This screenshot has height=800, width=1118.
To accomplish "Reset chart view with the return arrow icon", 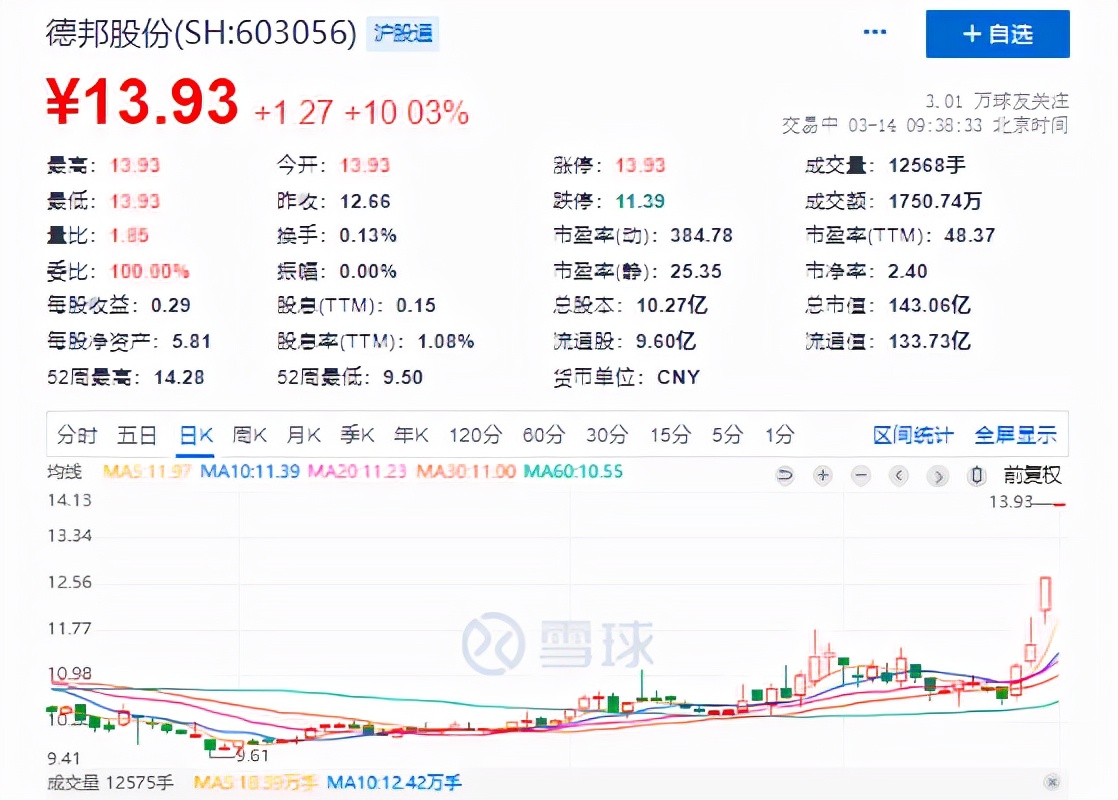I will [x=785, y=475].
